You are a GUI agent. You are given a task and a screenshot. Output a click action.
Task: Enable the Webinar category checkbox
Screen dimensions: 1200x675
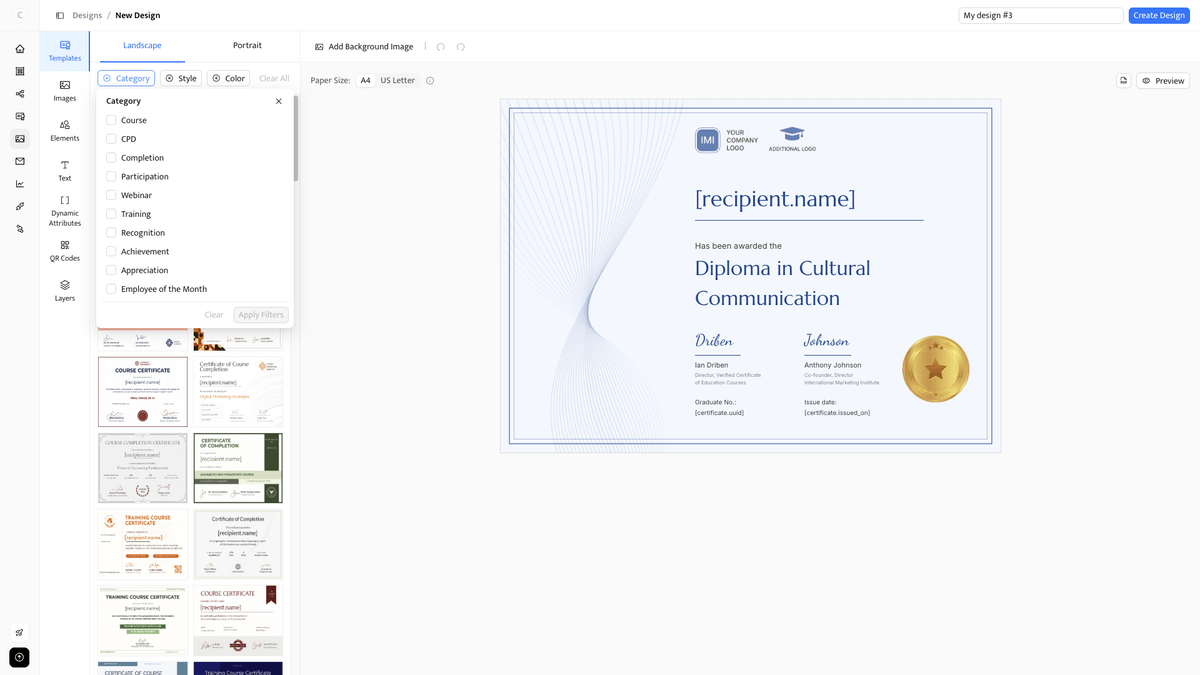click(x=113, y=194)
